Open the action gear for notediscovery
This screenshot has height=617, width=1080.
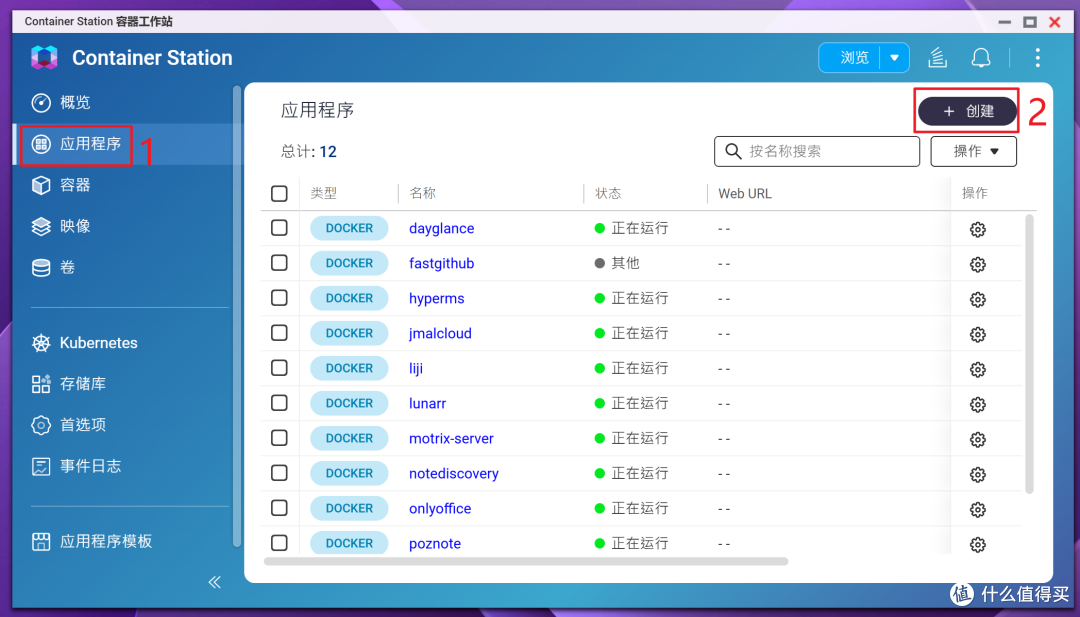pos(977,475)
